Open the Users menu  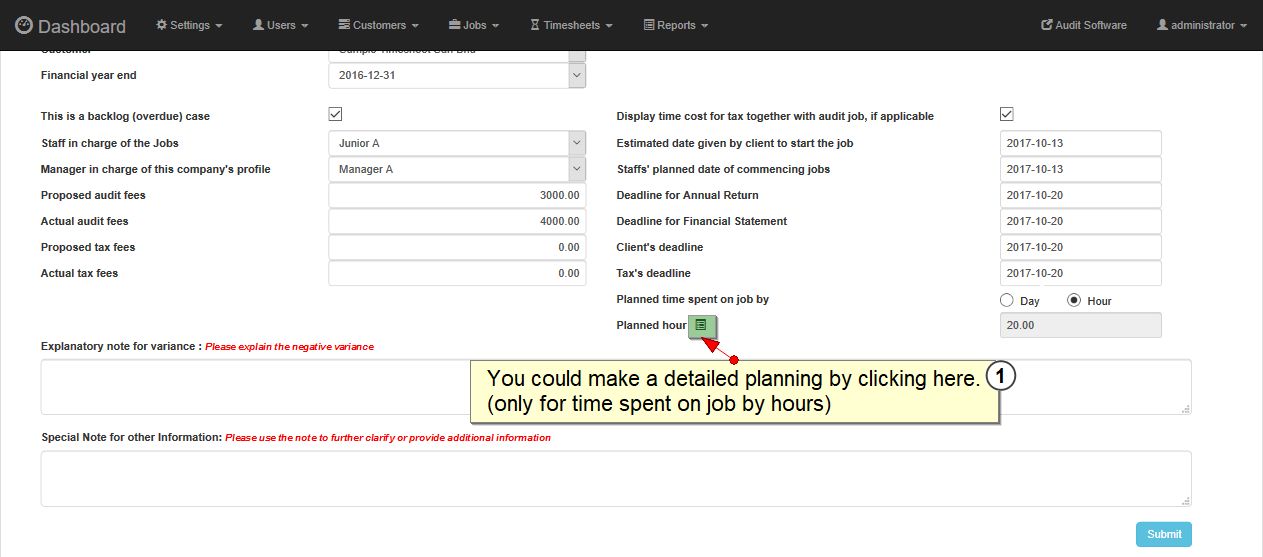click(281, 25)
